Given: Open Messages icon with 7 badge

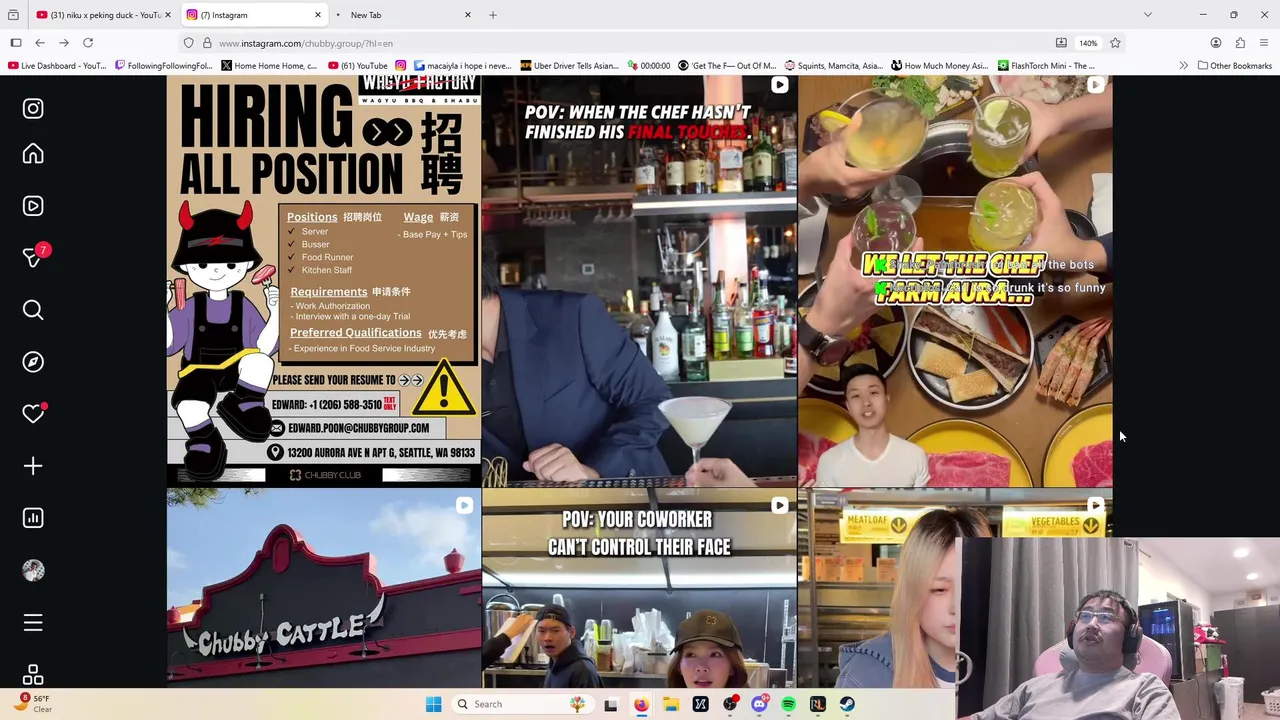Looking at the screenshot, I should click(33, 257).
